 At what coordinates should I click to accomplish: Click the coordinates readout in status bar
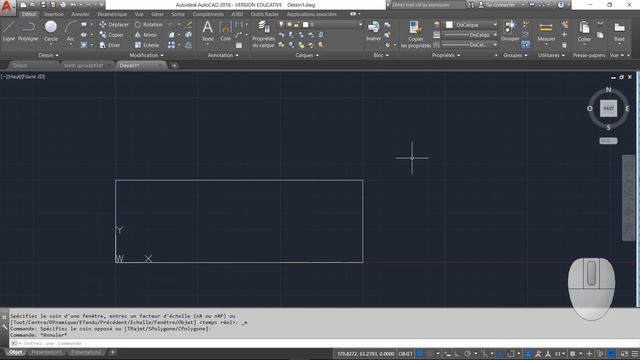click(366, 353)
